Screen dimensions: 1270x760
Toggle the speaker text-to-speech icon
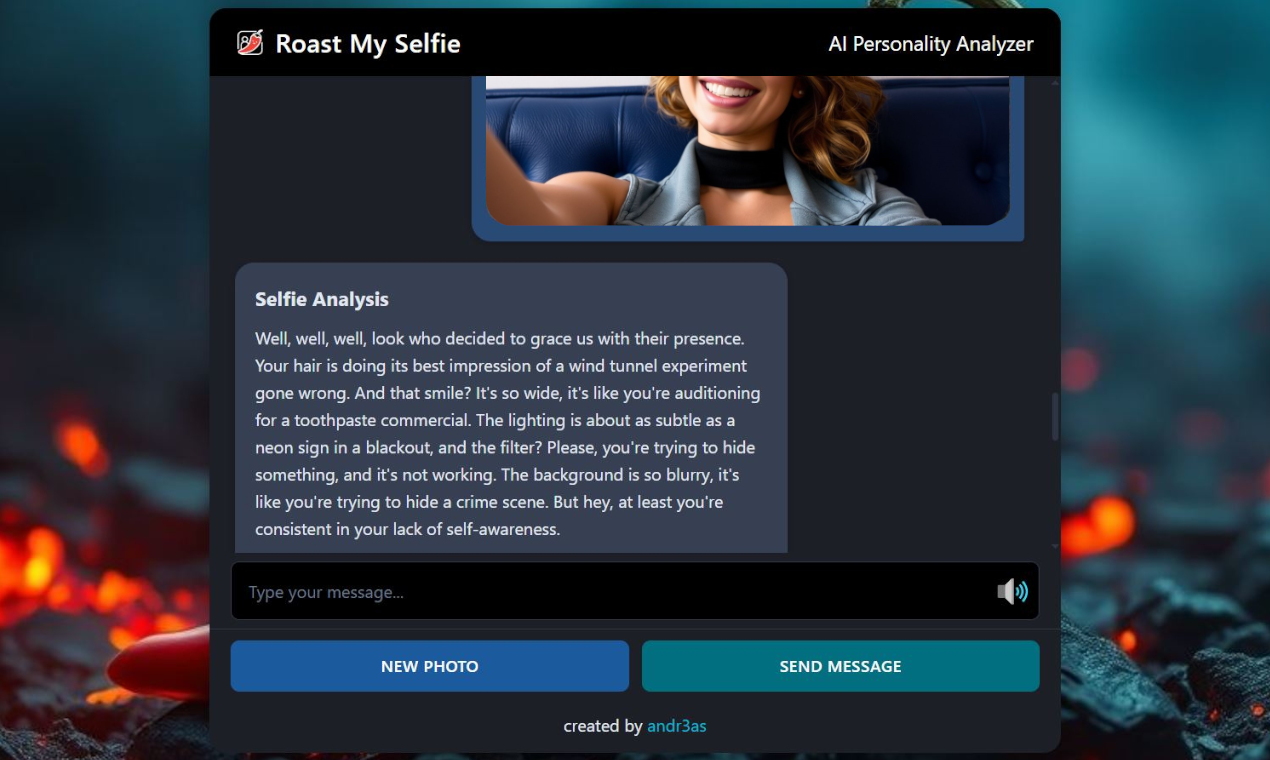pyautogui.click(x=1012, y=591)
